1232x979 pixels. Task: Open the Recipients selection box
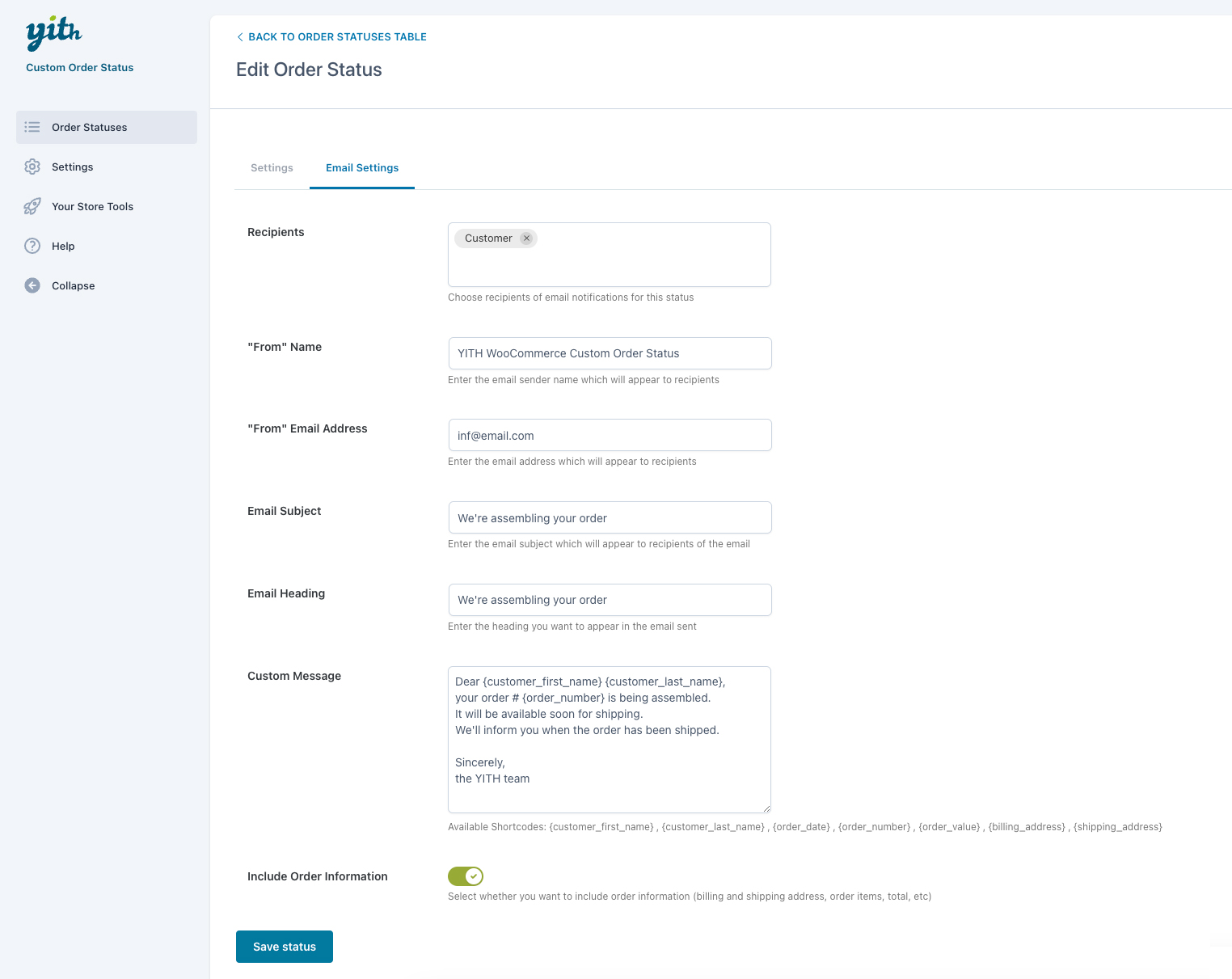(647, 263)
